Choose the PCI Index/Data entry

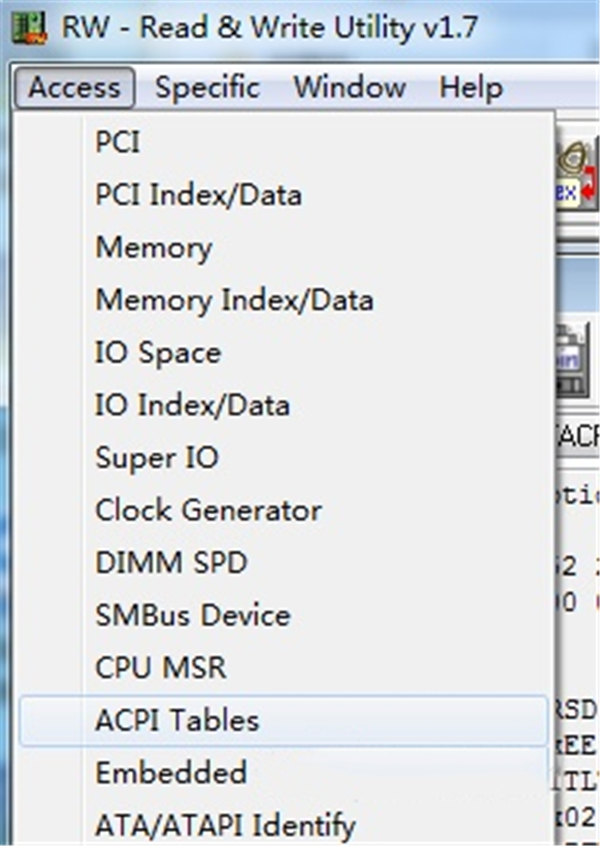pyautogui.click(x=197, y=194)
